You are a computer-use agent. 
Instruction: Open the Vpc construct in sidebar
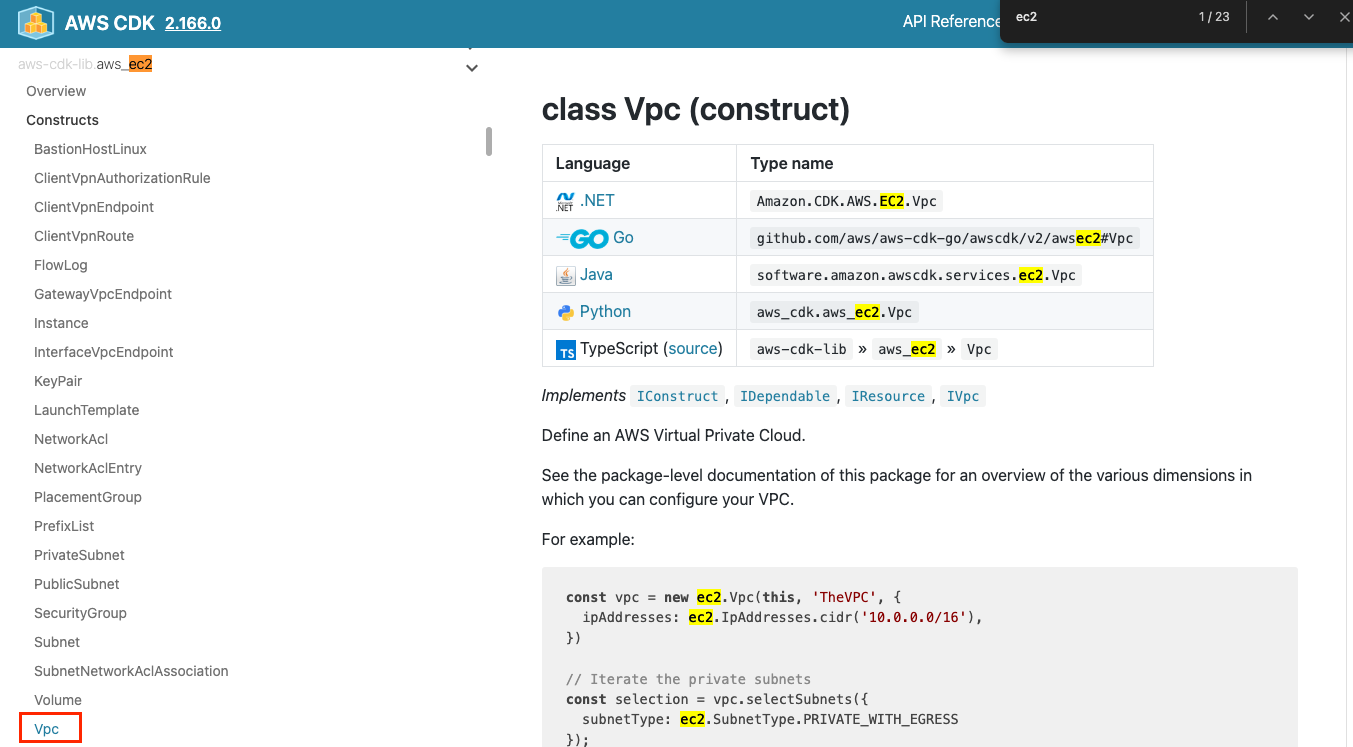pyautogui.click(x=46, y=728)
